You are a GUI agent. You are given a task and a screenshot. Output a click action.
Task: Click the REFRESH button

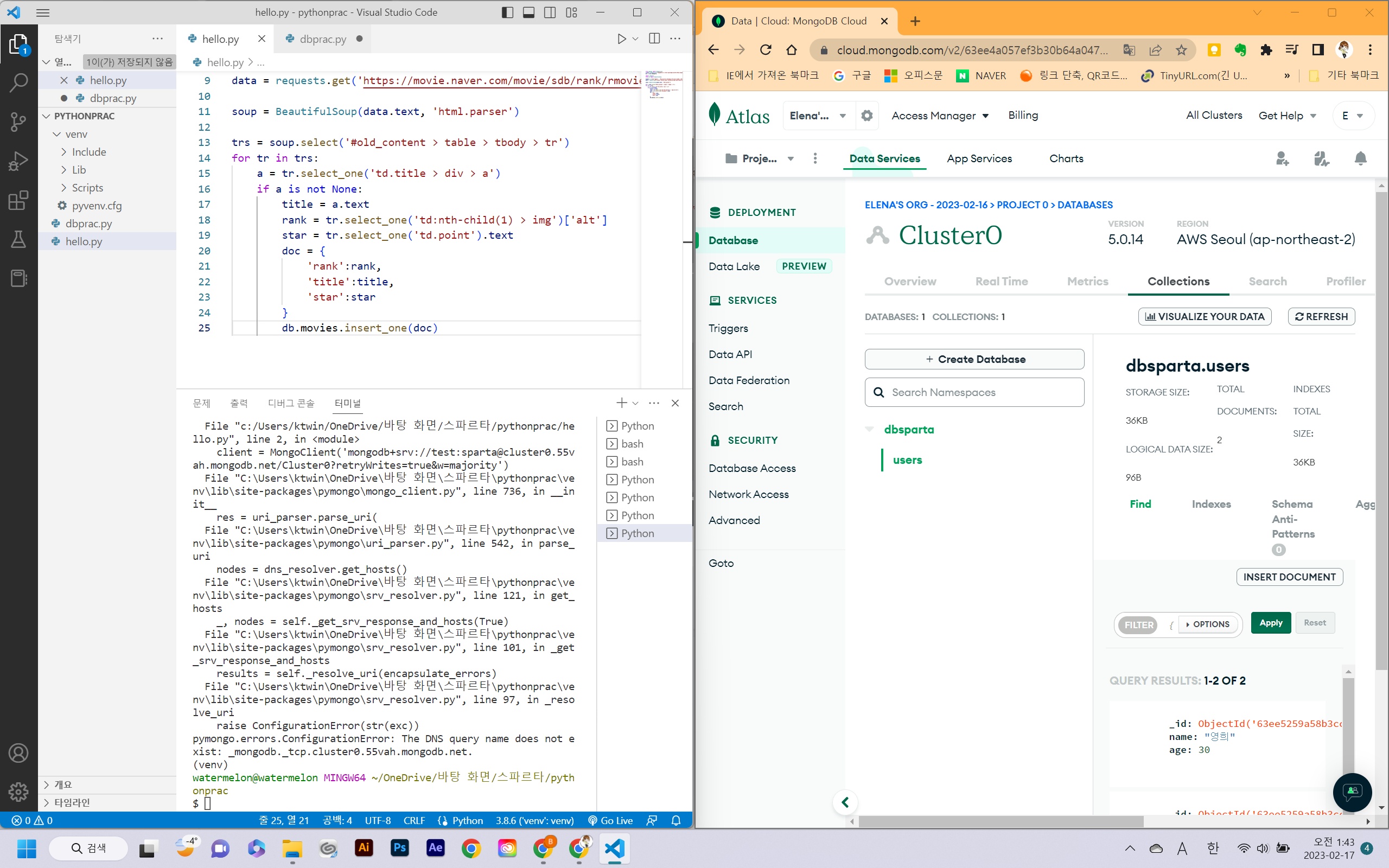click(1321, 316)
